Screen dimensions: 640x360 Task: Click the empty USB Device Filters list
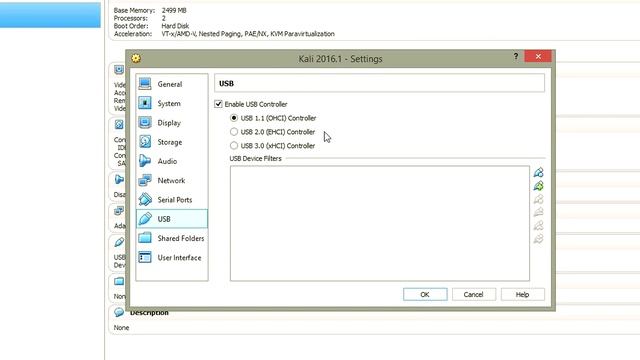380,223
